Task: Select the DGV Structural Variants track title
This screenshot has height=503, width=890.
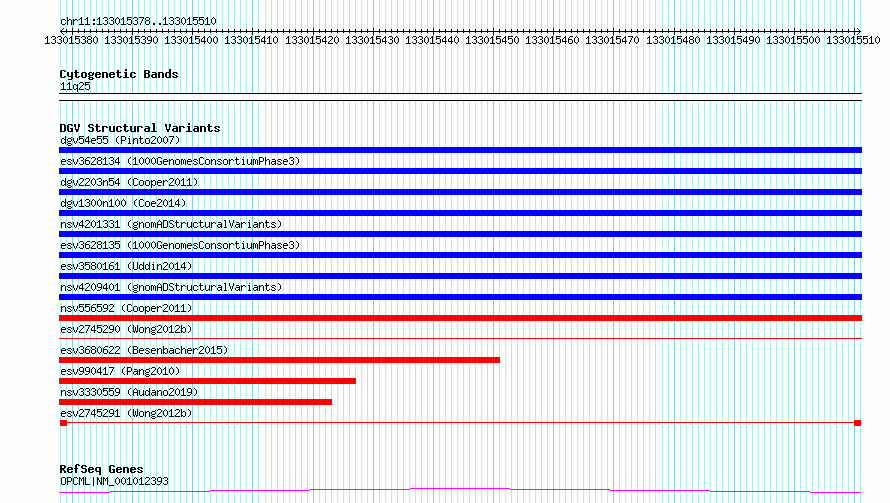Action: [140, 128]
